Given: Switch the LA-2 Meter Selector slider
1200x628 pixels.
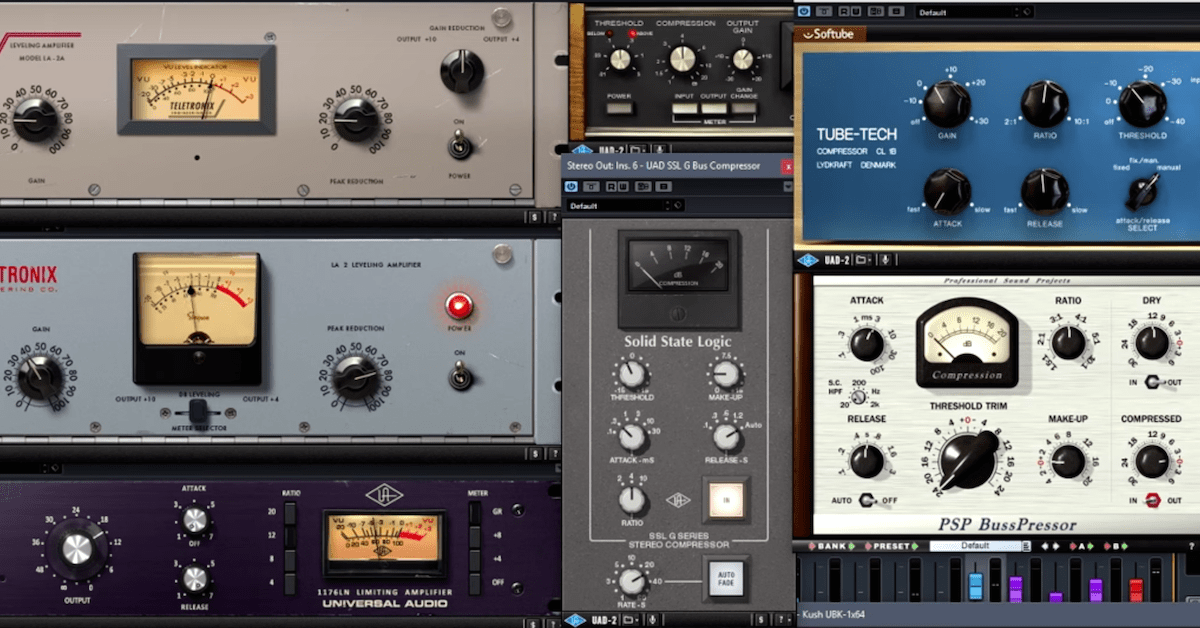Looking at the screenshot, I should 199,410.
